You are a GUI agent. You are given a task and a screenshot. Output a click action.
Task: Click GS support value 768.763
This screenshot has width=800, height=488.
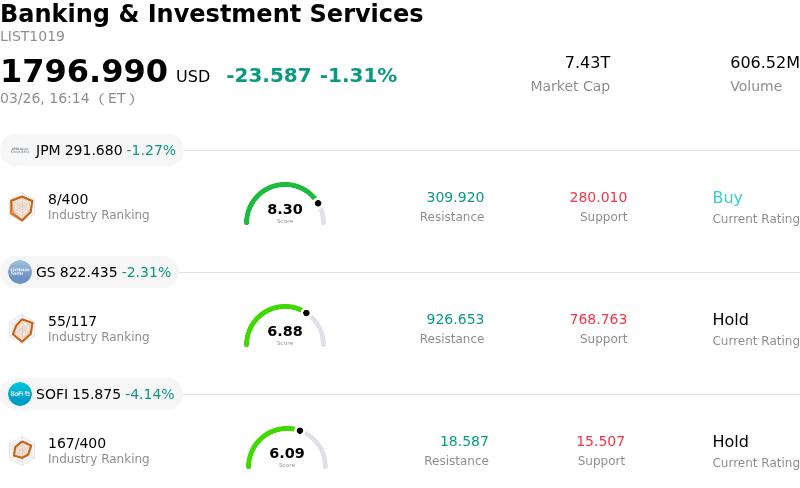(598, 320)
